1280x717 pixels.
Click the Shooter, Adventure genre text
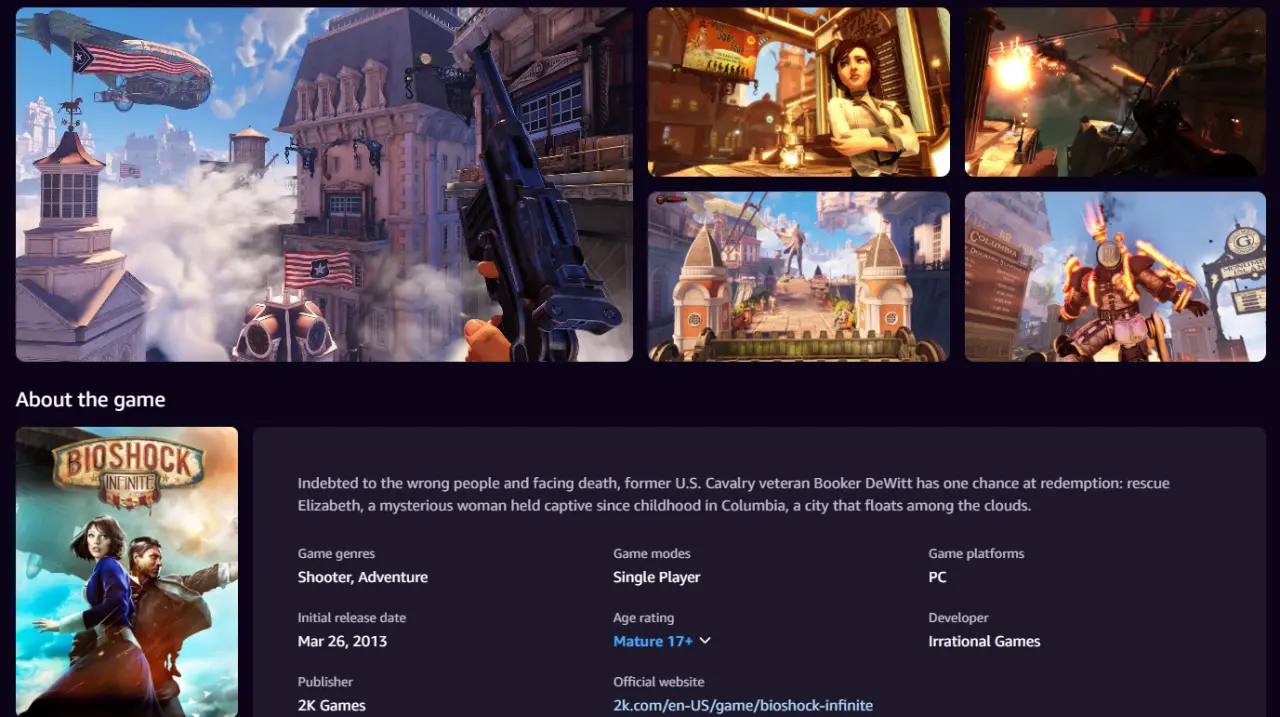[x=363, y=577]
